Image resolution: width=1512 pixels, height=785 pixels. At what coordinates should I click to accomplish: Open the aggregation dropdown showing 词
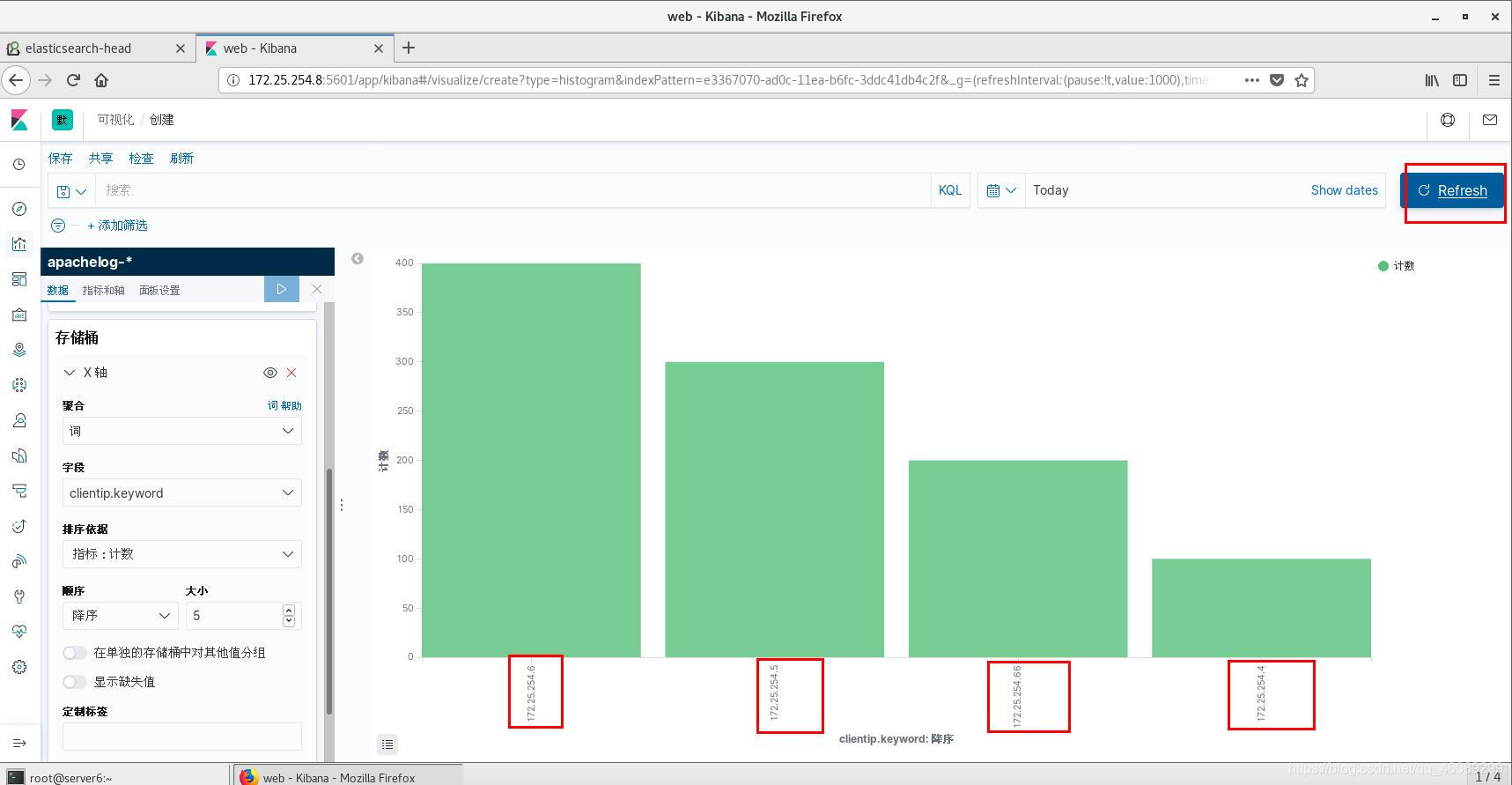click(182, 431)
